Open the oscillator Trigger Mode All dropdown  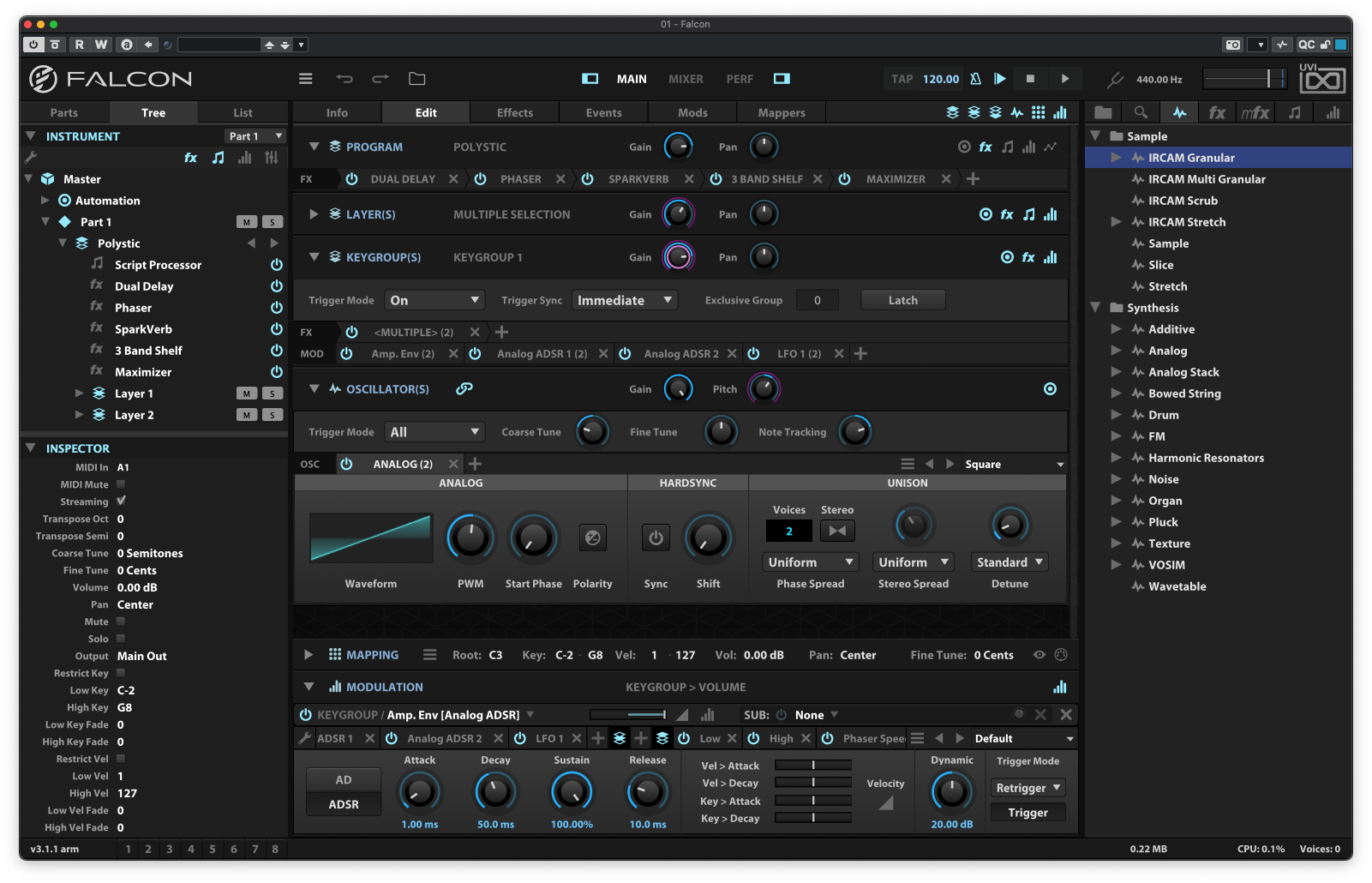[x=434, y=432]
